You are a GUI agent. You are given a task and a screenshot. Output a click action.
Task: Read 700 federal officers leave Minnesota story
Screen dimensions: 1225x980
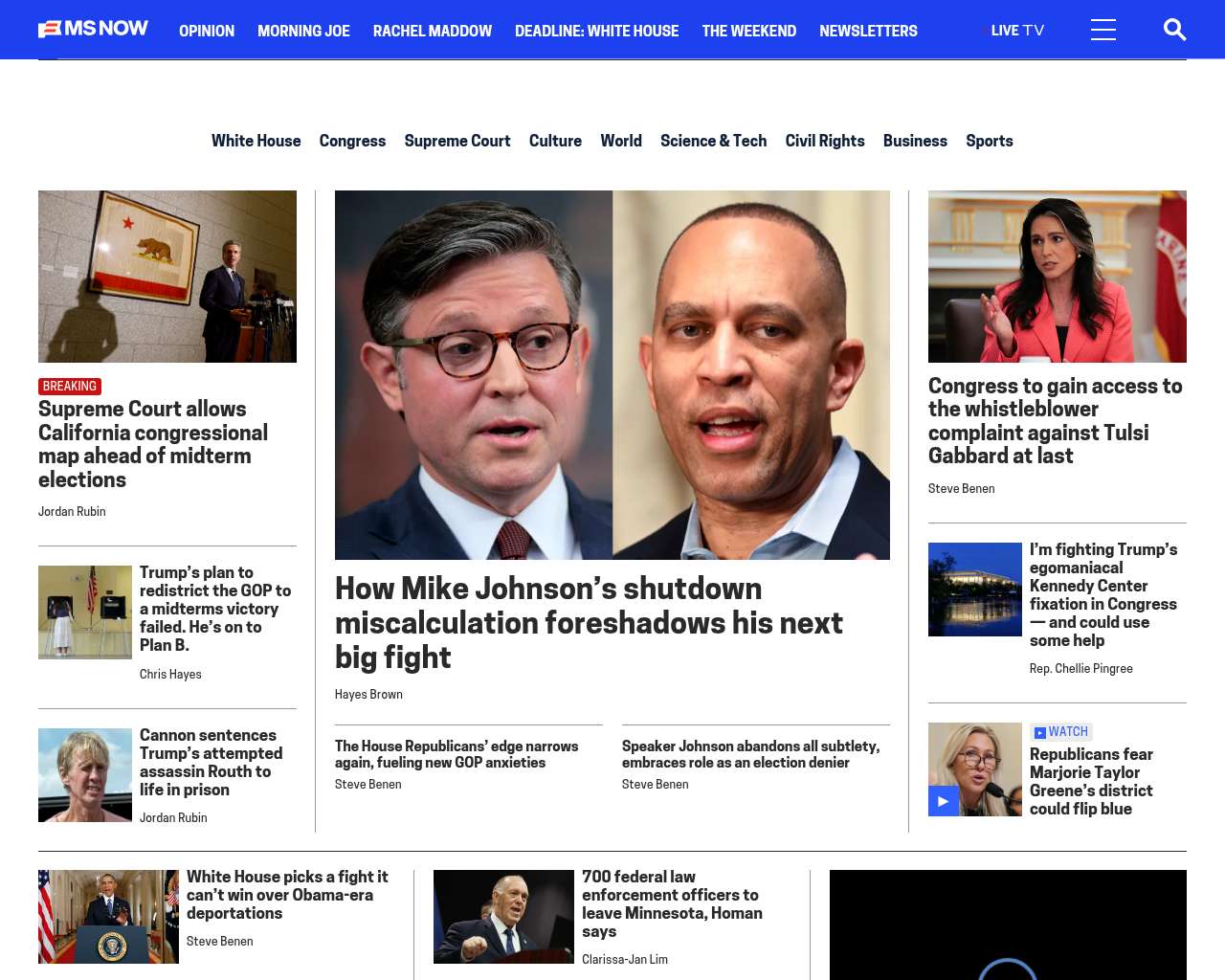(x=672, y=904)
